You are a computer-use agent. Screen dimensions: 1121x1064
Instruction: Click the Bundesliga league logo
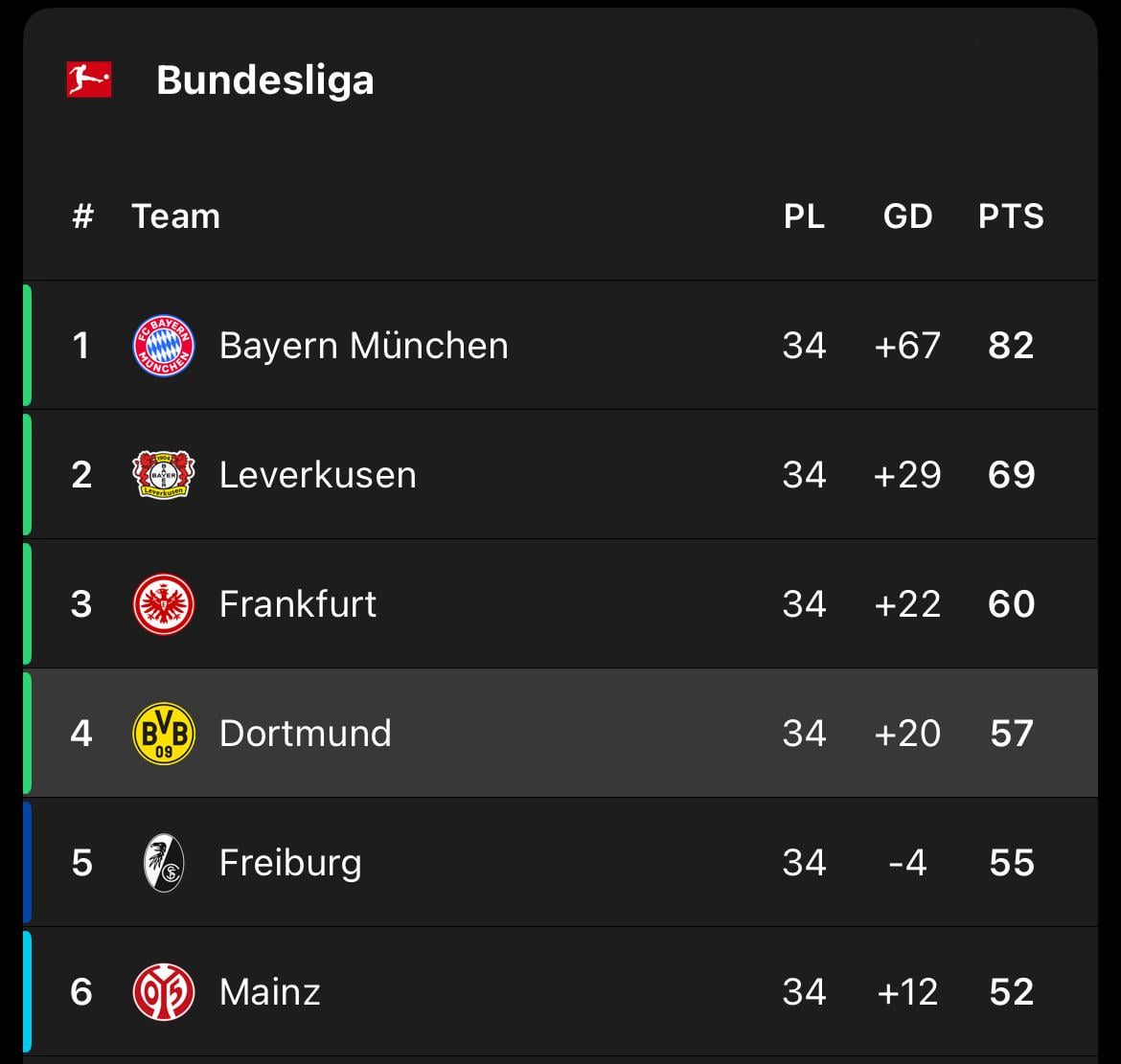tap(89, 79)
